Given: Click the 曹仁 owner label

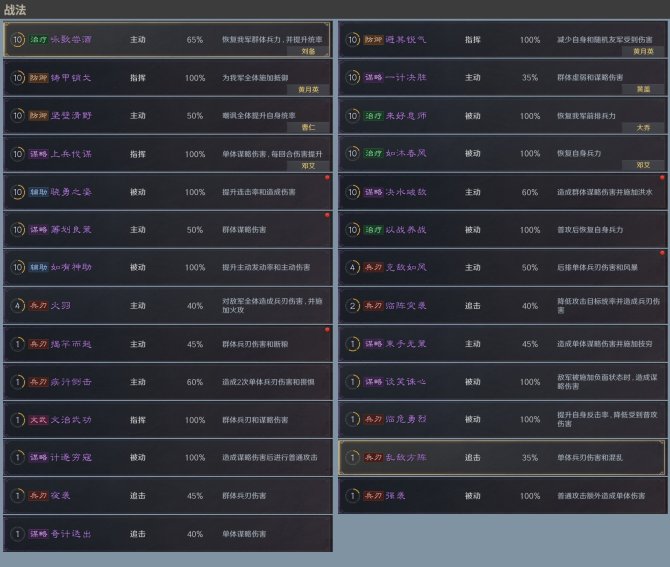Looking at the screenshot, I should click(308, 127).
